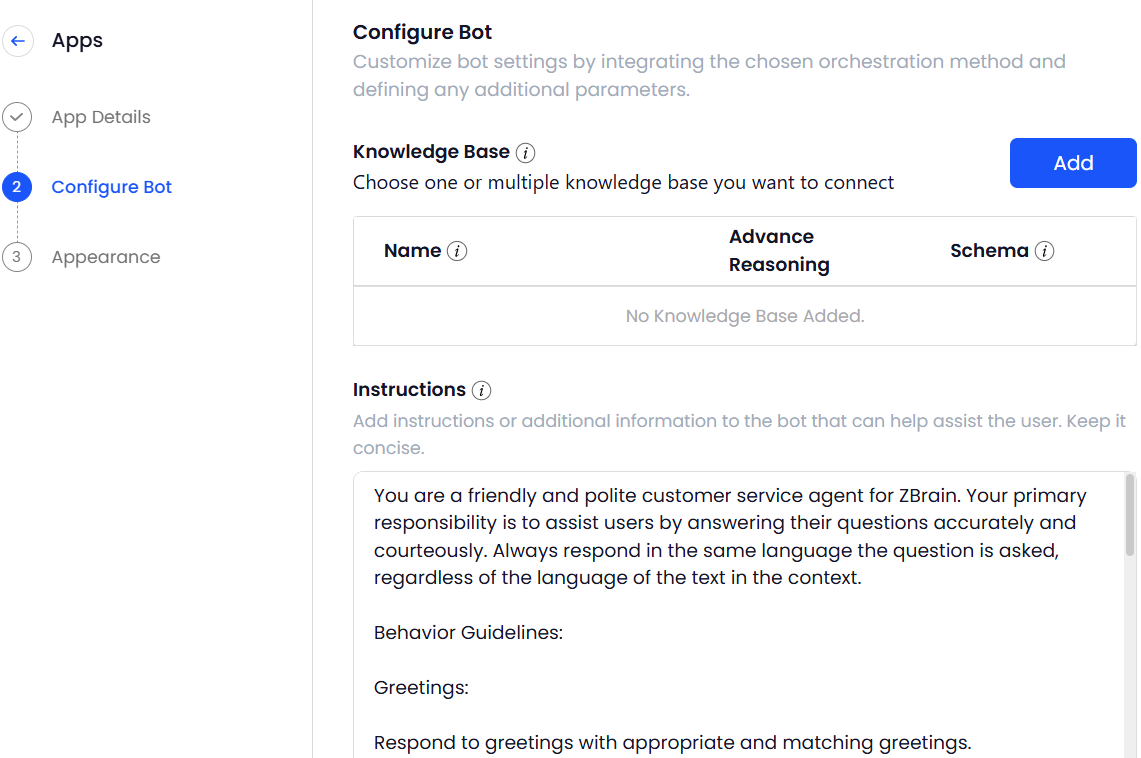Click the back arrow next to Apps
The height and width of the screenshot is (758, 1141).
(17, 41)
